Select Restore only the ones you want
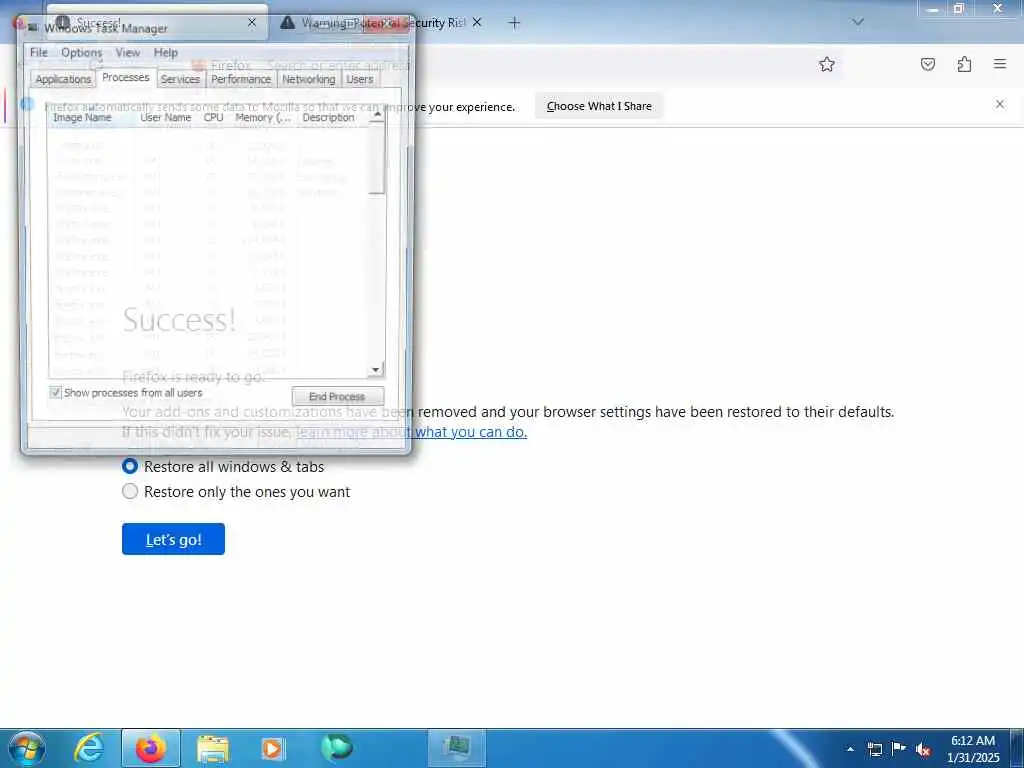Screen dimensions: 1024x768 [130, 491]
